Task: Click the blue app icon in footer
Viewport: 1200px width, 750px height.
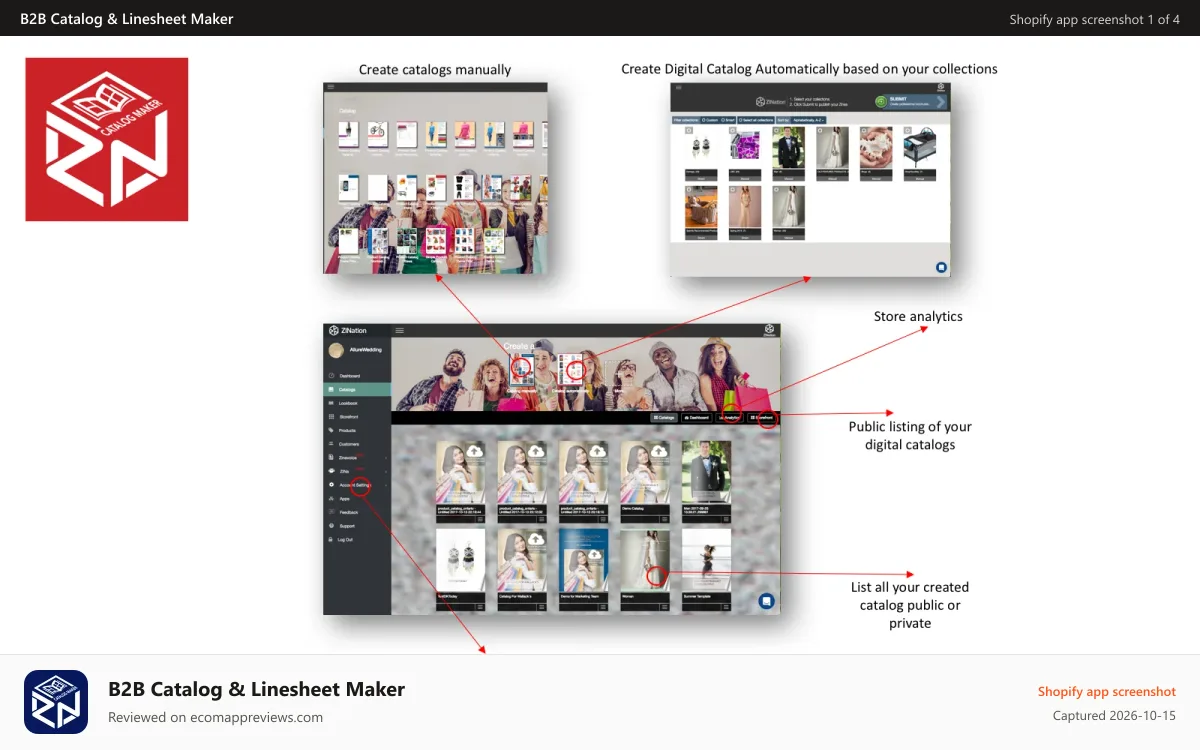Action: pos(56,702)
